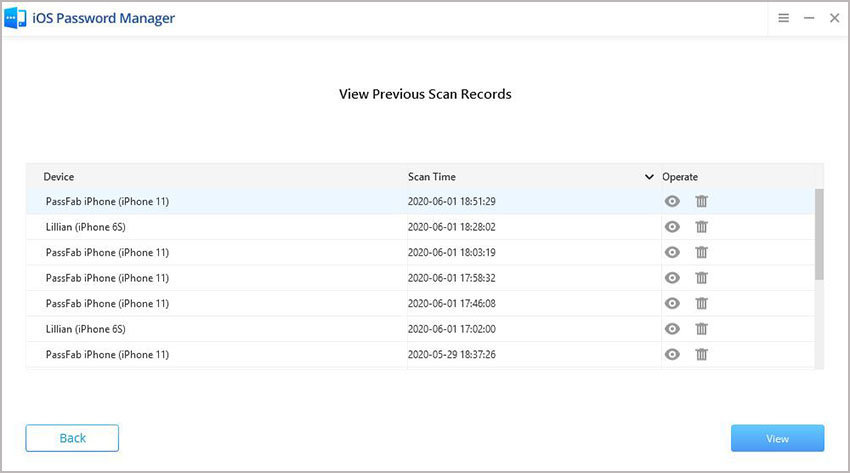The width and height of the screenshot is (850, 473).
Task: View the 18:51:29 scan record via eye icon
Action: (x=672, y=202)
